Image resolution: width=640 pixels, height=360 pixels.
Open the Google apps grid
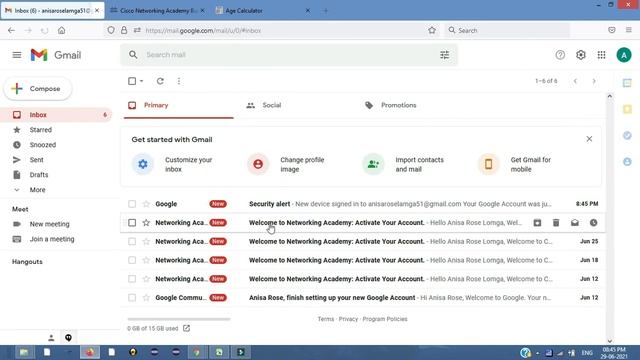click(602, 55)
